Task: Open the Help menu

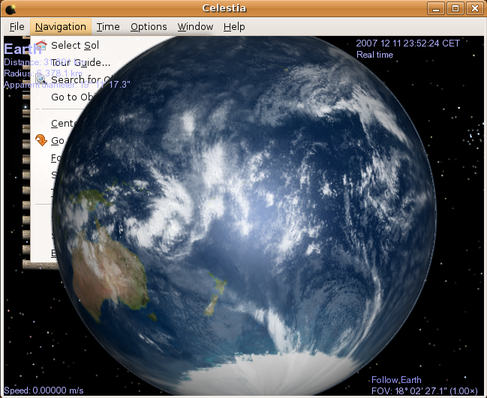Action: click(234, 27)
